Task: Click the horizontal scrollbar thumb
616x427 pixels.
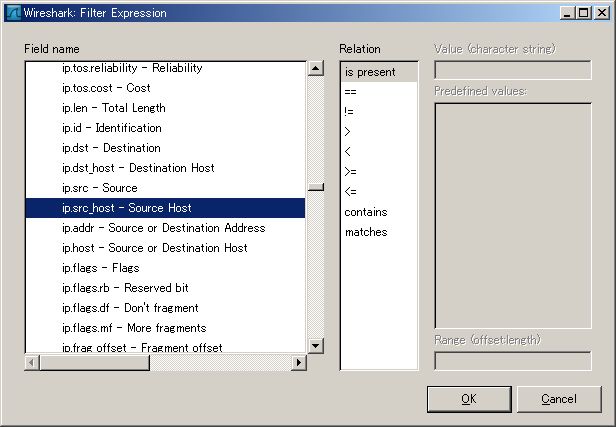Action: click(x=95, y=362)
